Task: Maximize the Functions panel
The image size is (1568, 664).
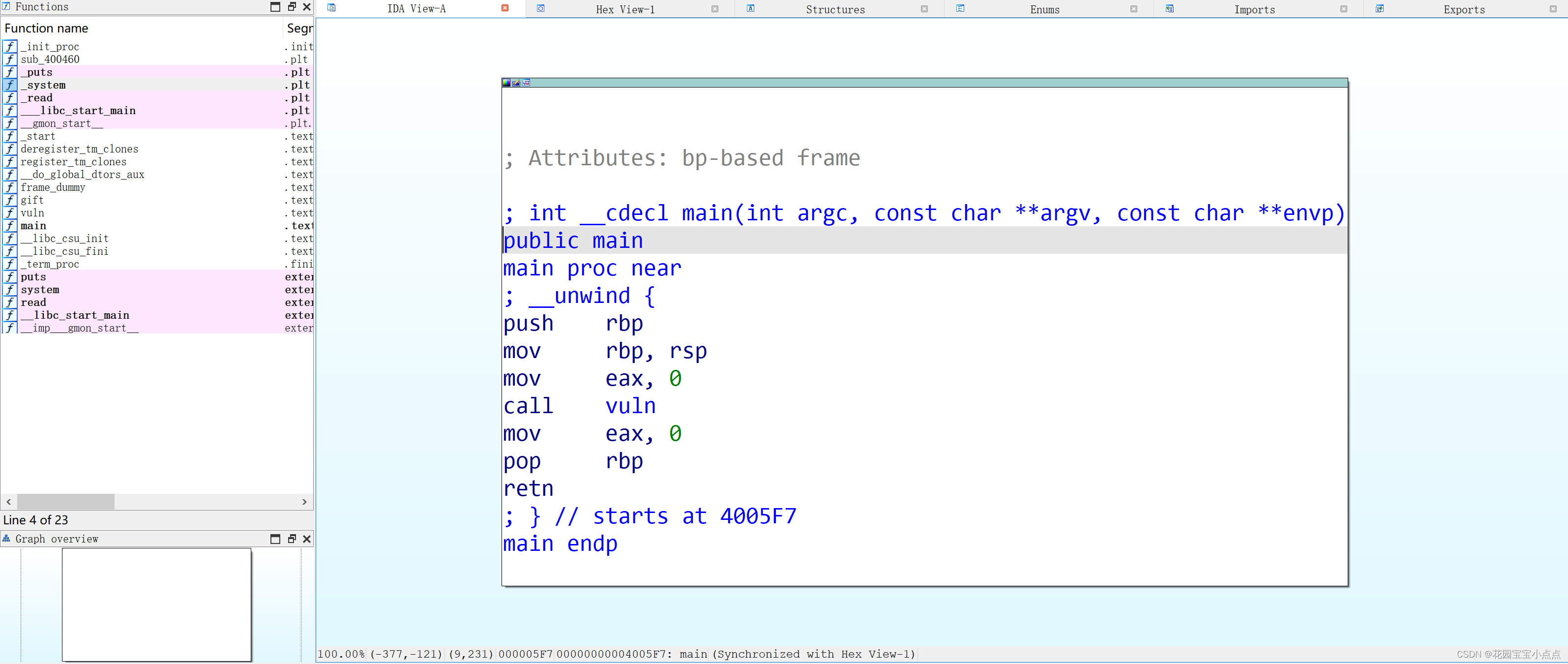Action: coord(275,7)
